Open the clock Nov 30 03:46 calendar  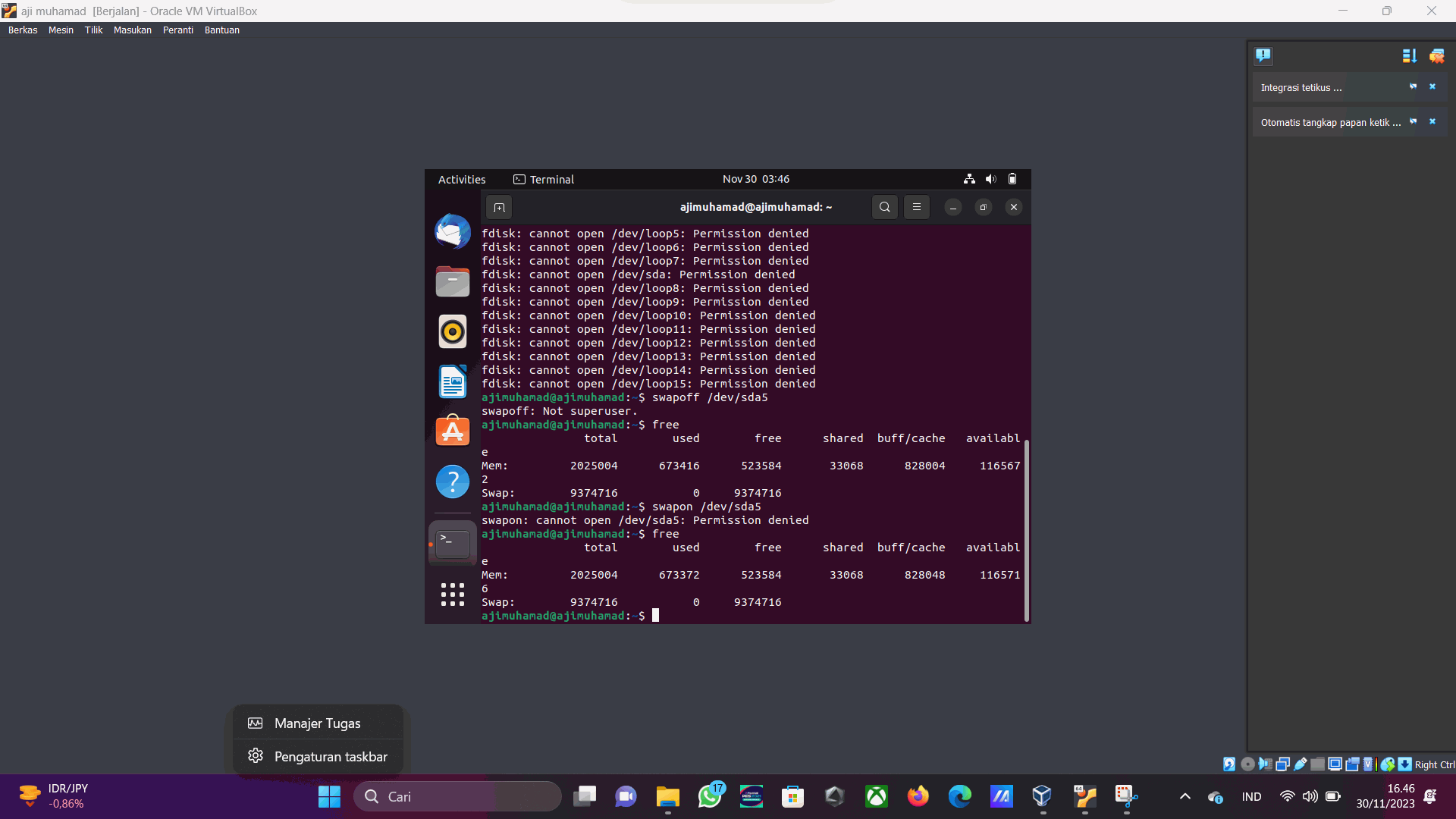[756, 179]
